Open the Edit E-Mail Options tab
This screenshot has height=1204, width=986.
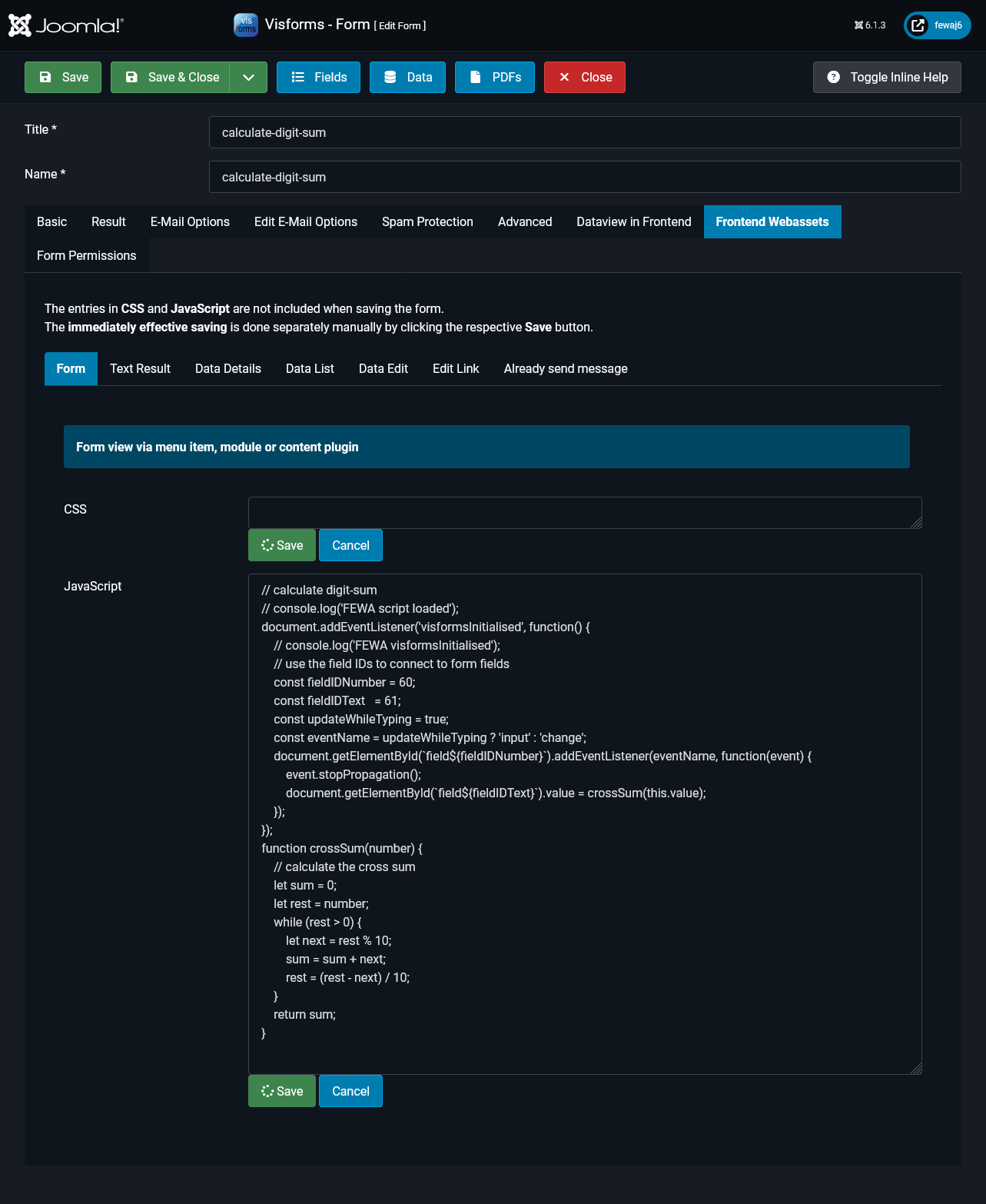click(306, 221)
